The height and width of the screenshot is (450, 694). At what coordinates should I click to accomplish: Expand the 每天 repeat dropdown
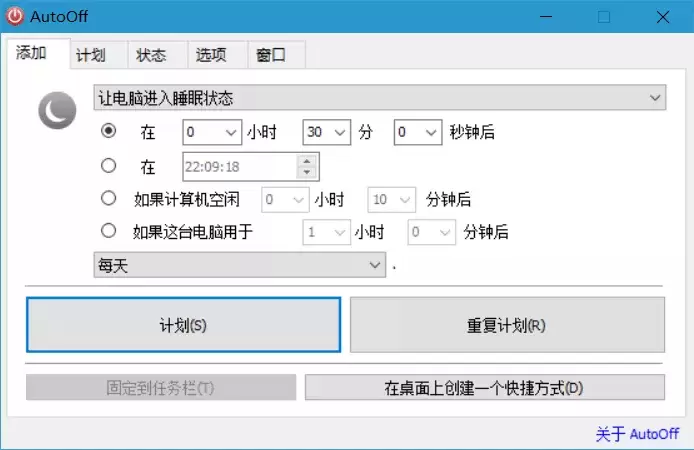coord(239,265)
